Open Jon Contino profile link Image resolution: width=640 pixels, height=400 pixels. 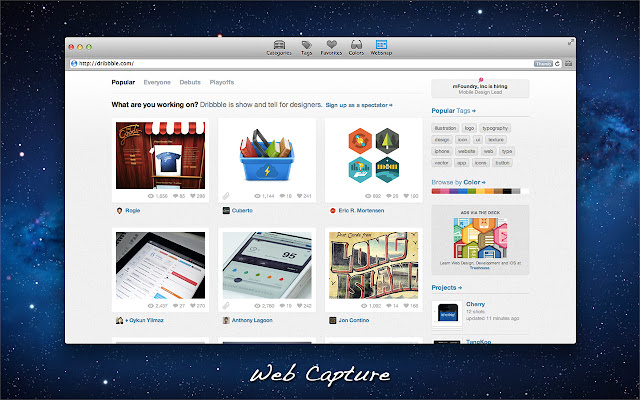point(354,320)
